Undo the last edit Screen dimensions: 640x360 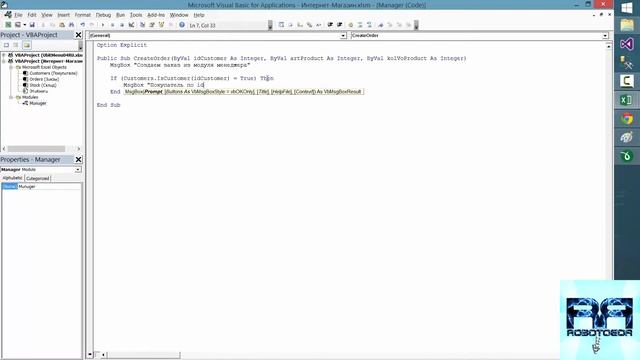tap(82, 25)
